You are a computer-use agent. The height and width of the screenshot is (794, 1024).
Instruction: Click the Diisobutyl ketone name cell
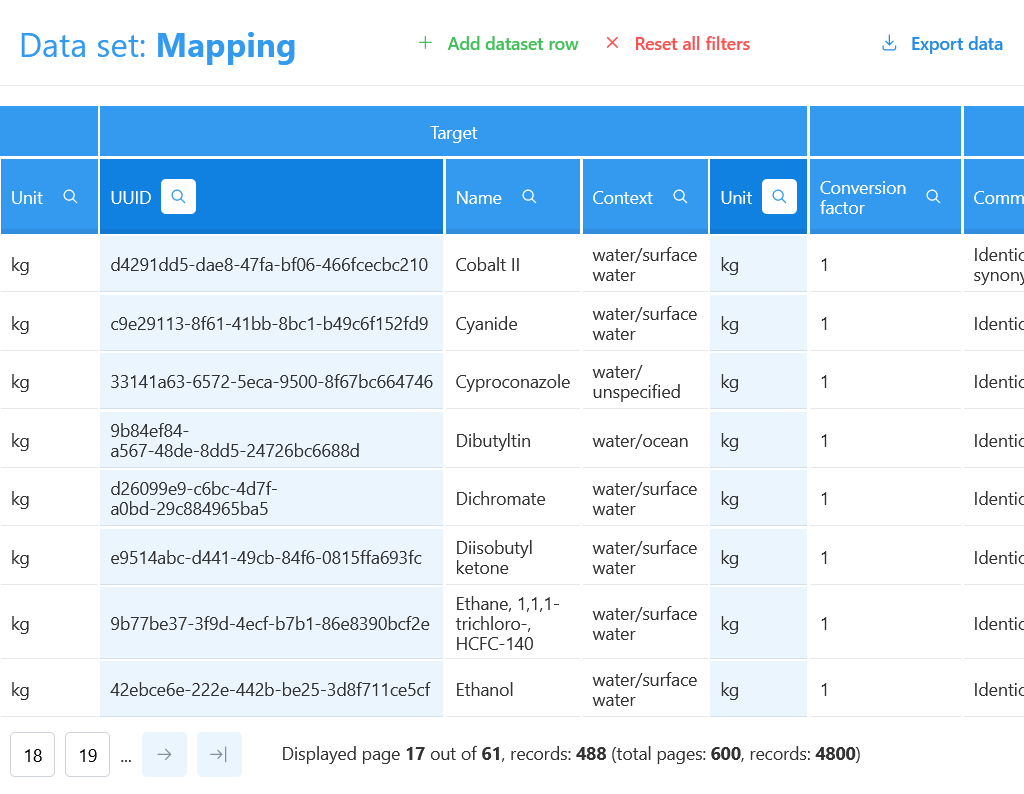(x=513, y=558)
